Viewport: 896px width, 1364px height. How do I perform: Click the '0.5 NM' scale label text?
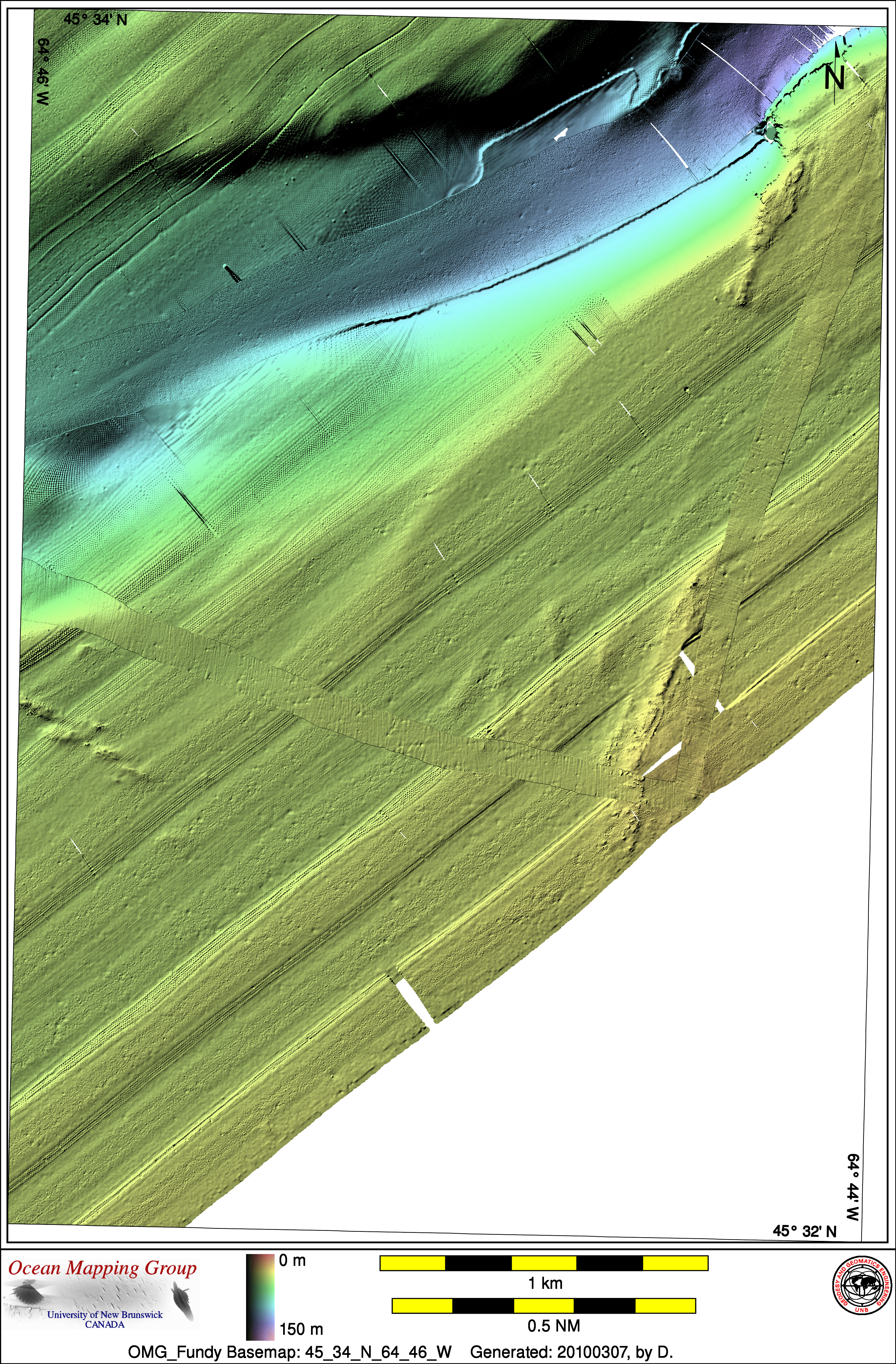point(553,1326)
